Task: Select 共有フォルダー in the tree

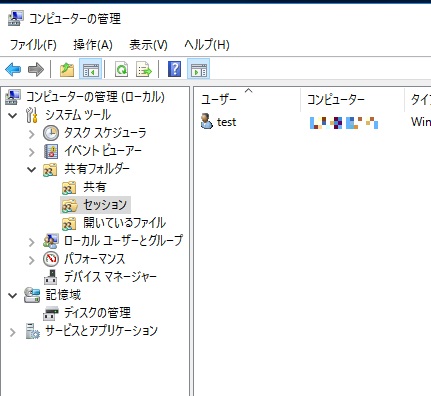Action: pos(97,169)
